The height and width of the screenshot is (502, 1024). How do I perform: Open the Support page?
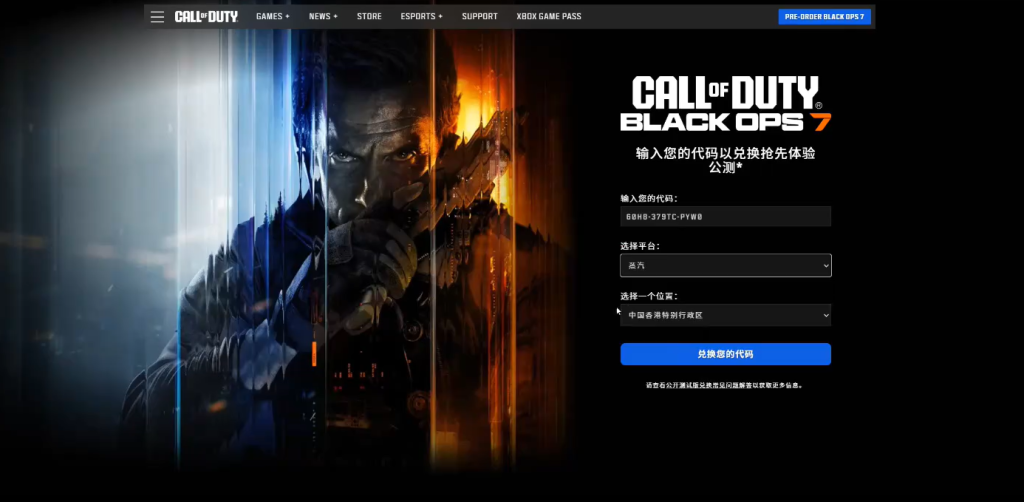(x=479, y=17)
